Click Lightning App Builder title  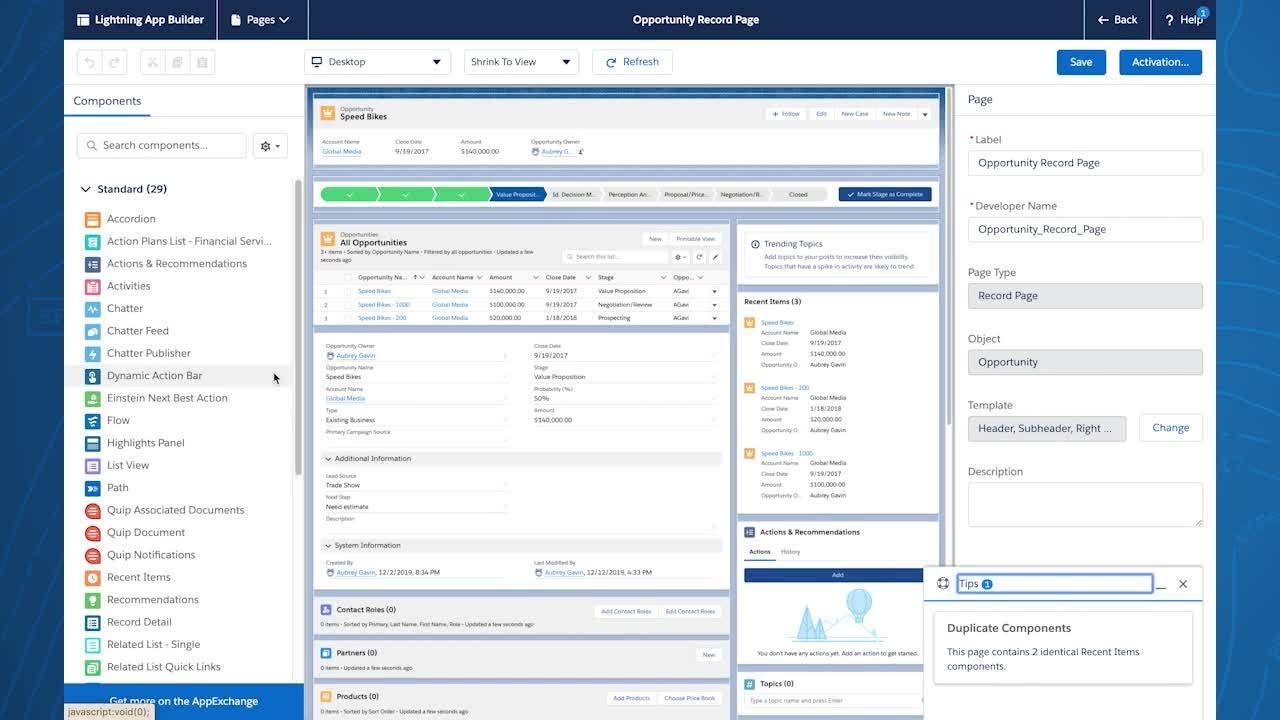(140, 20)
